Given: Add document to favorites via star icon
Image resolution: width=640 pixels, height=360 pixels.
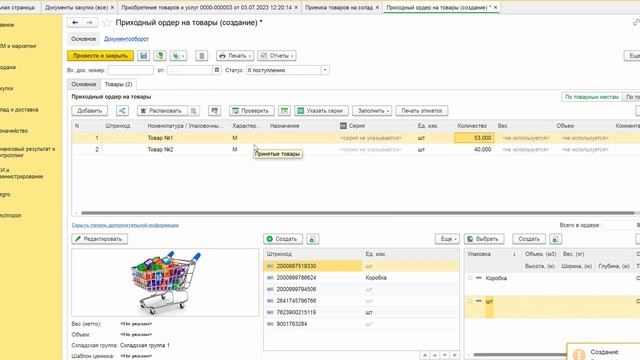Looking at the screenshot, I should pyautogui.click(x=107, y=23).
